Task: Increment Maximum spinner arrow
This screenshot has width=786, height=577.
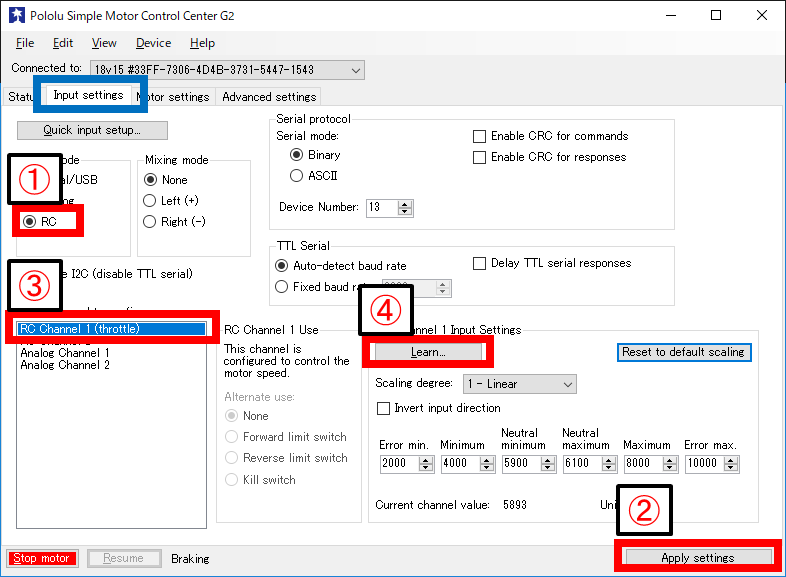Action: tap(670, 460)
